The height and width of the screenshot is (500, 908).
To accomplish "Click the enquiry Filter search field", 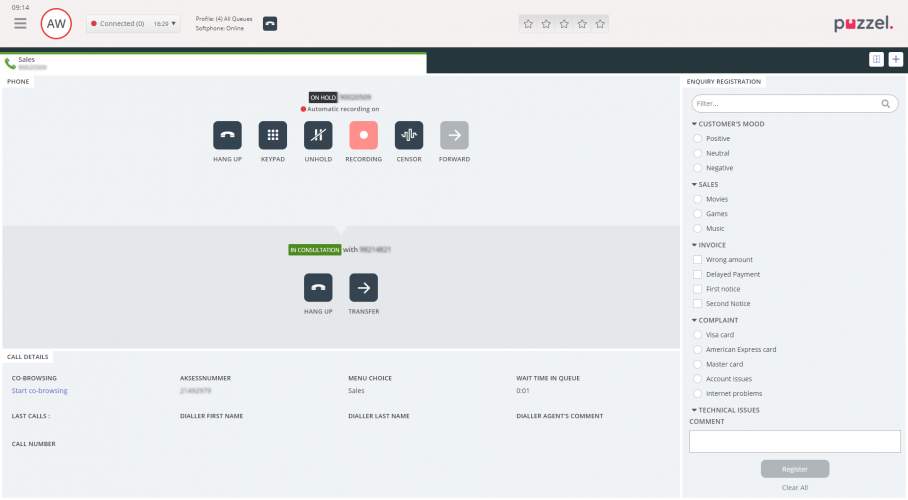I will click(785, 103).
